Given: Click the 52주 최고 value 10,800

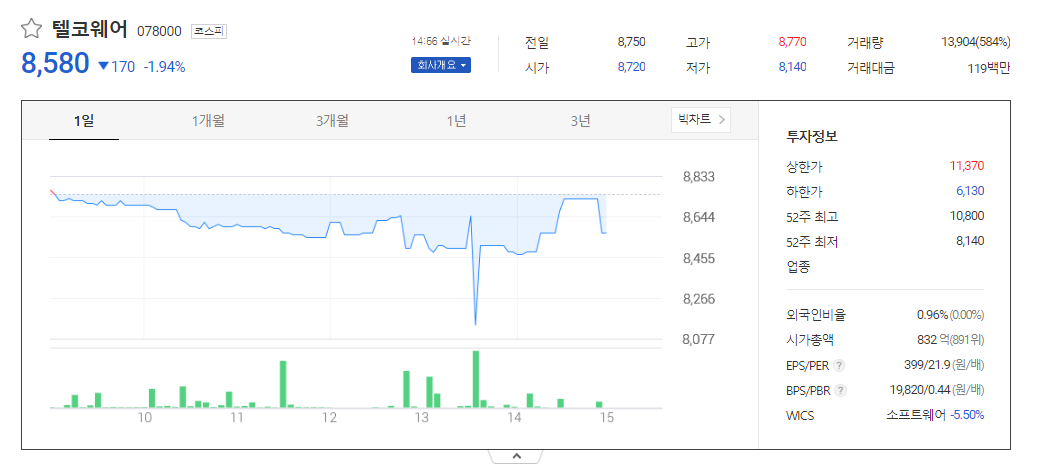Looking at the screenshot, I should pos(967,216).
